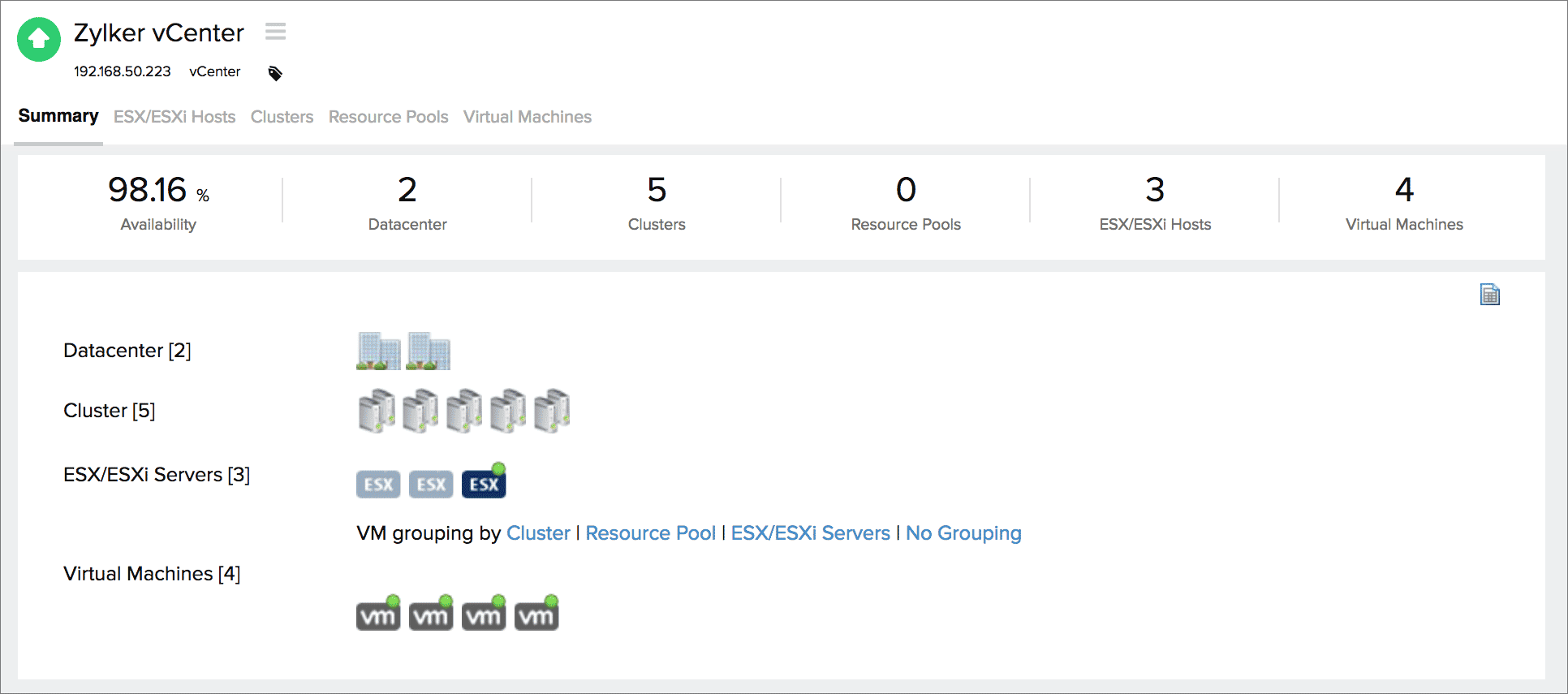
Task: Click the green up-arrow status icon
Action: click(x=39, y=39)
